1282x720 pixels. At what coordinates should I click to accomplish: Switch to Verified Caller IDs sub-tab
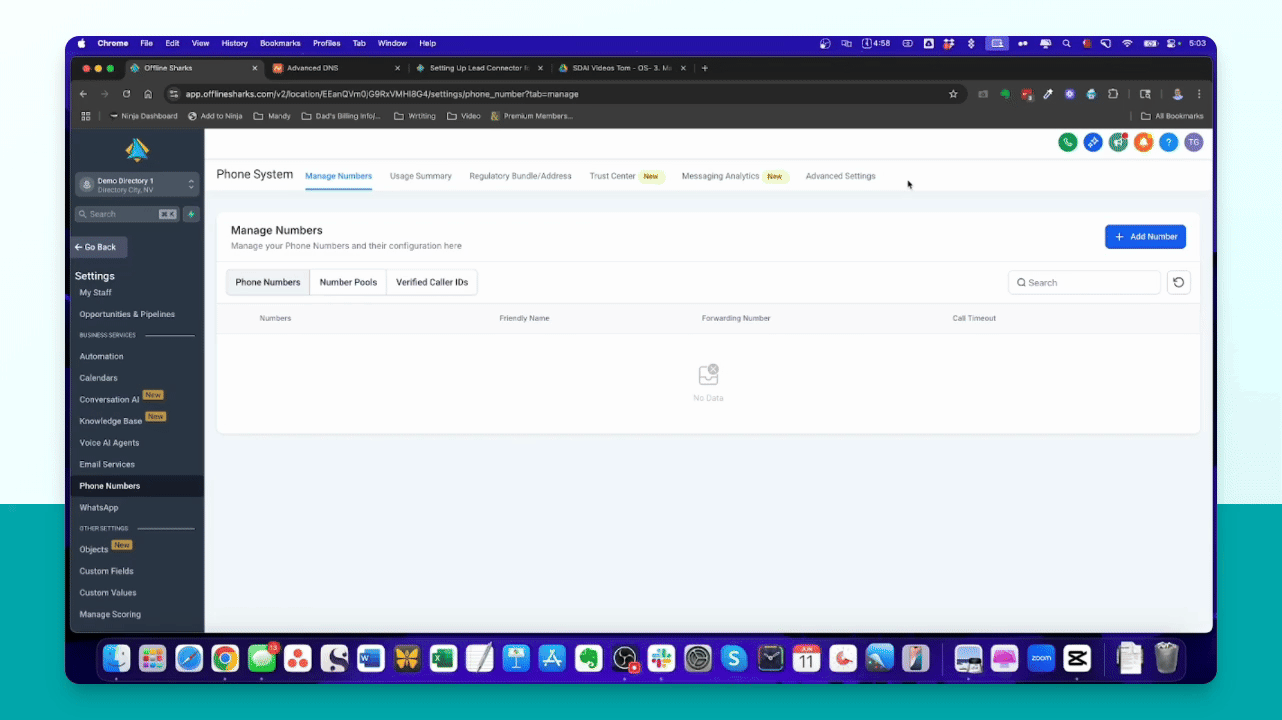pos(432,282)
